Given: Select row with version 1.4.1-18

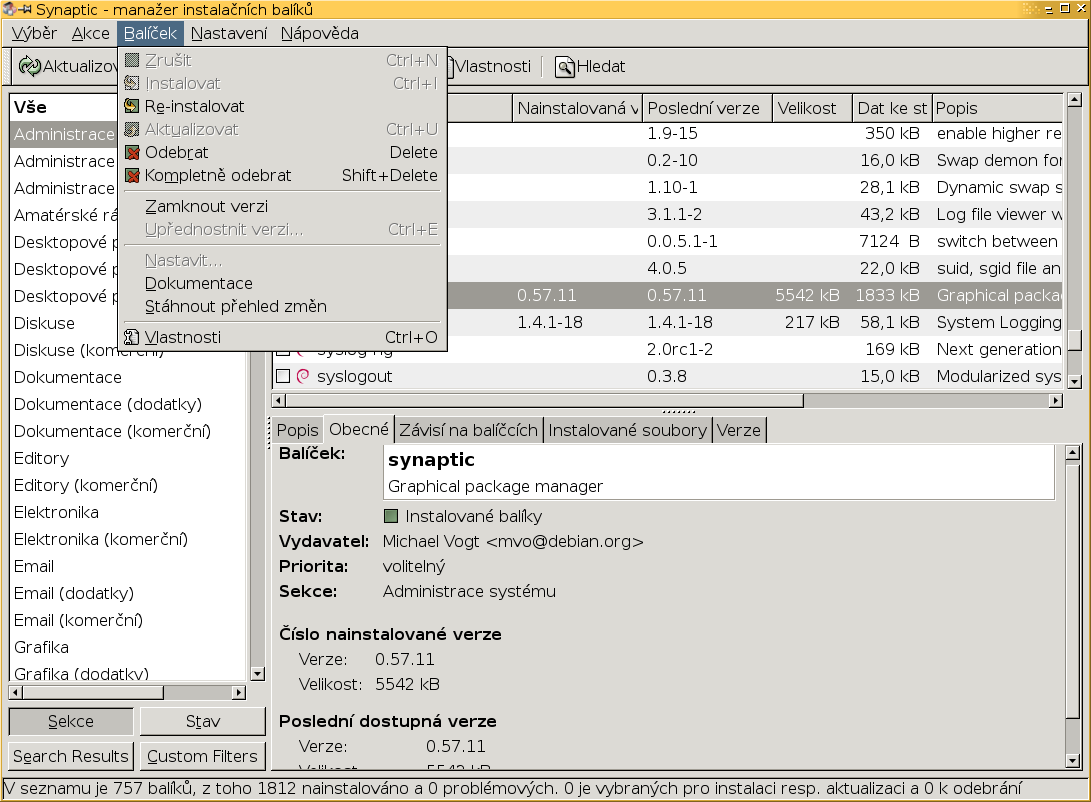Looking at the screenshot, I should 754,323.
